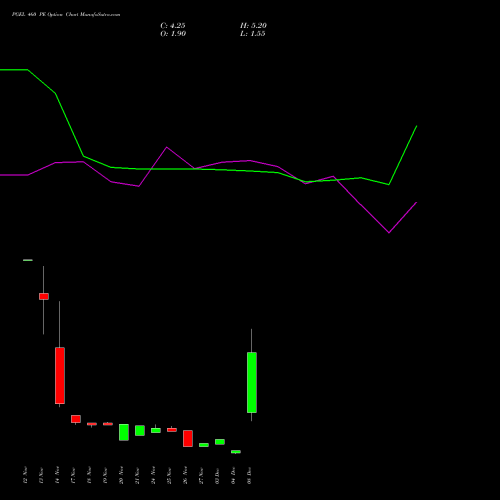Click the large red candle above 14 Nov

(x=60, y=376)
